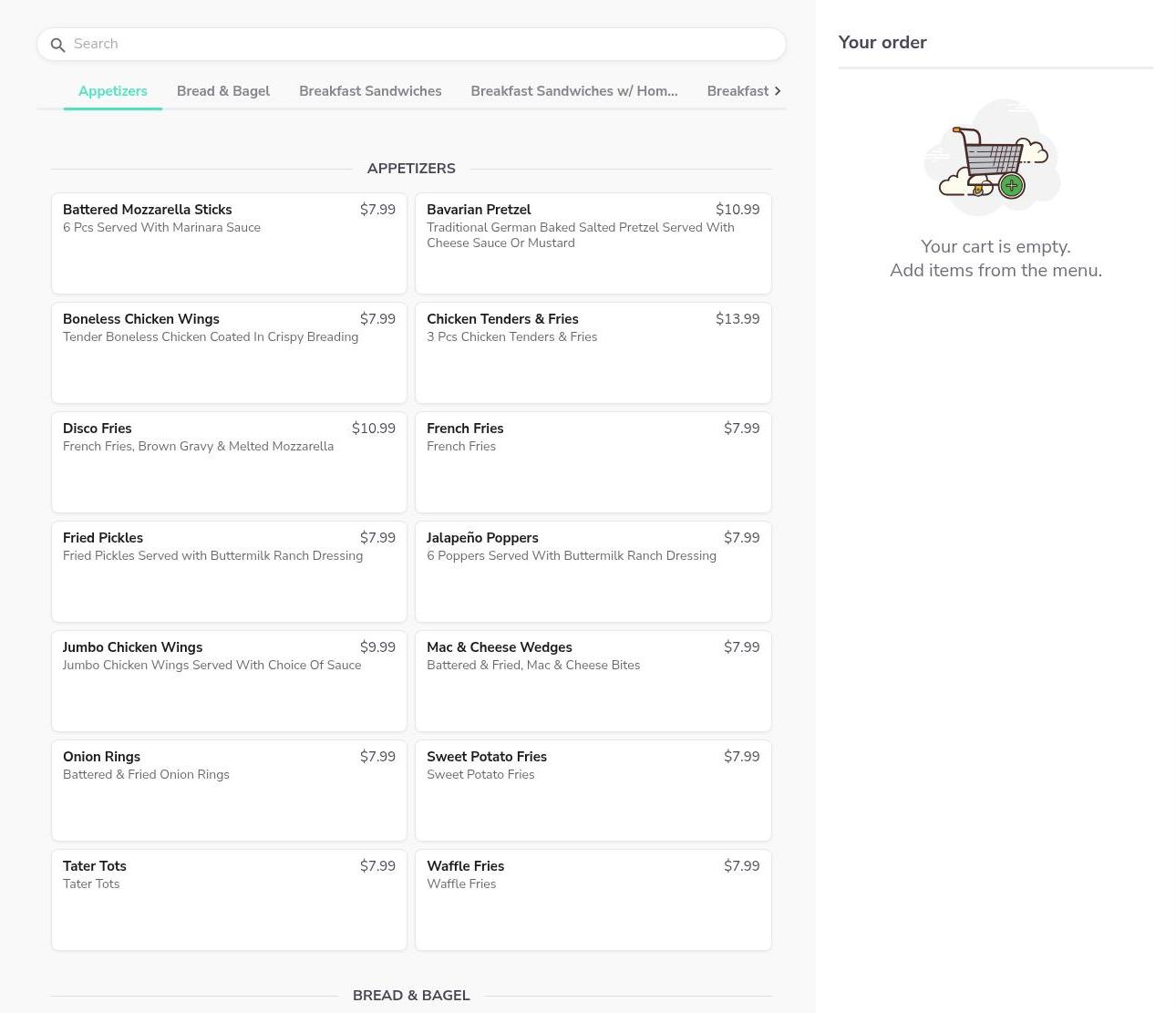Pick the Sweet Potato Fries item
Viewport: 1176px width, 1013px height.
click(x=593, y=790)
